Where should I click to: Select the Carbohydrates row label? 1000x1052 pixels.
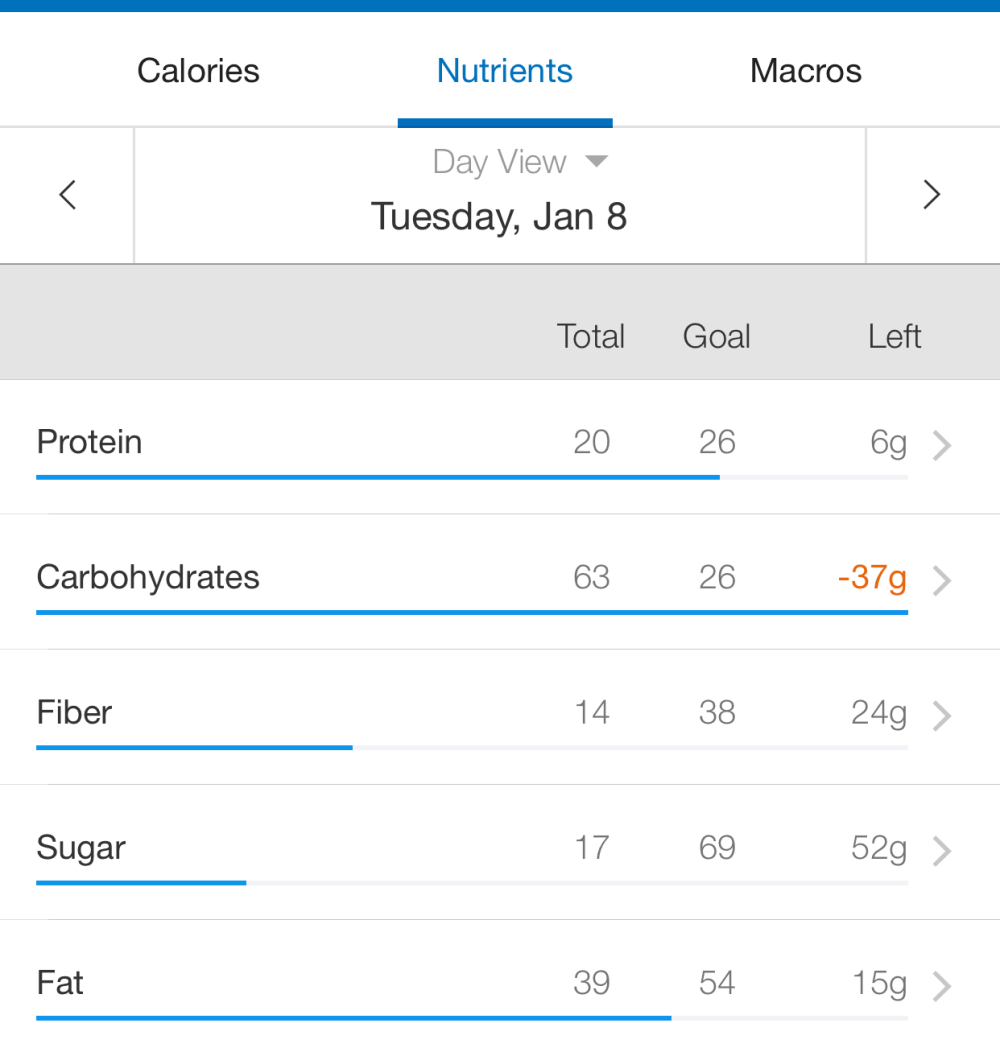[x=148, y=577]
